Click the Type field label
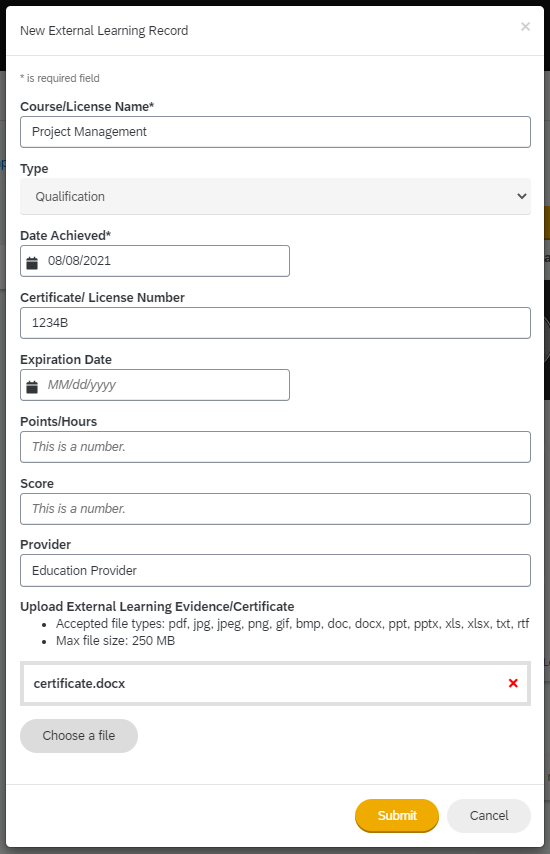The image size is (550, 854). (34, 169)
